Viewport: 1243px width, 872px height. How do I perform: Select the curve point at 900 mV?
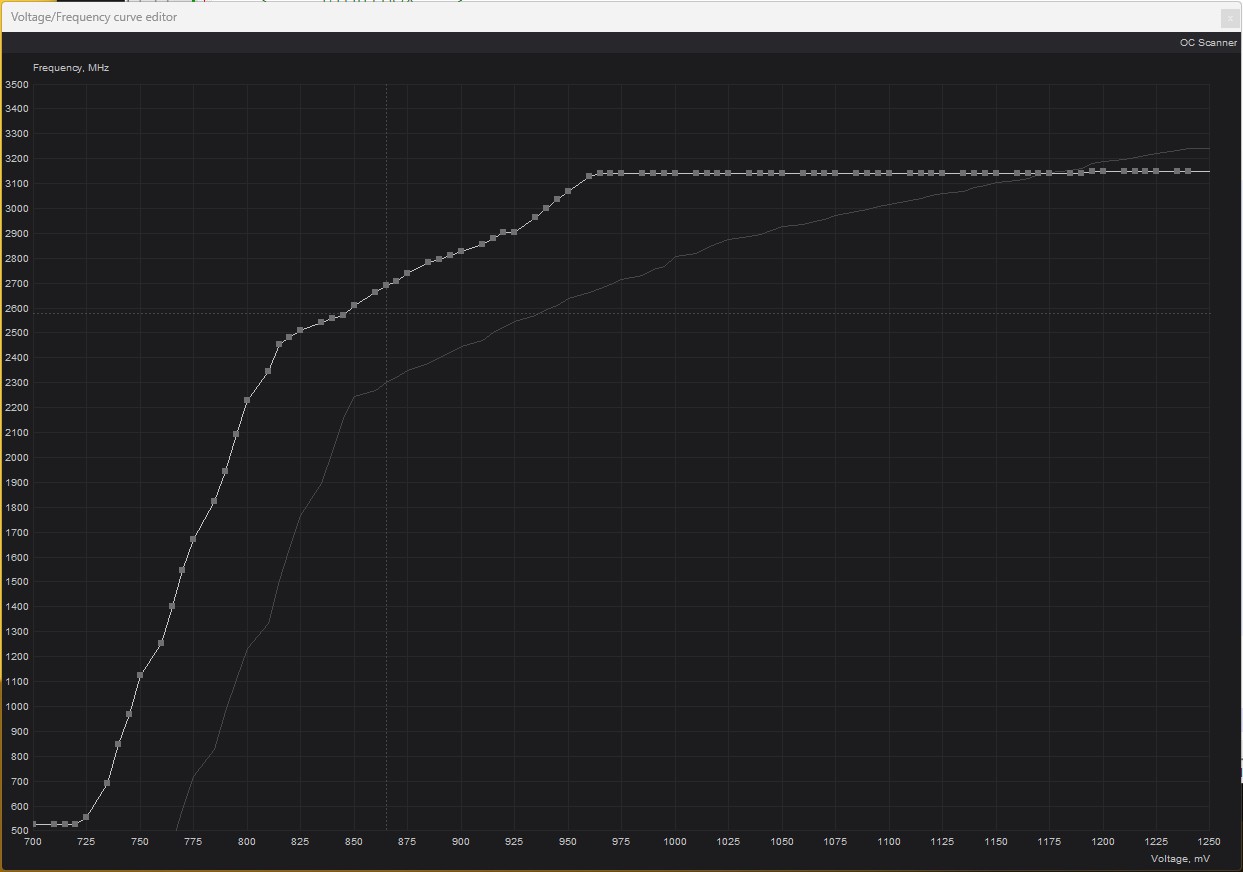coord(462,252)
